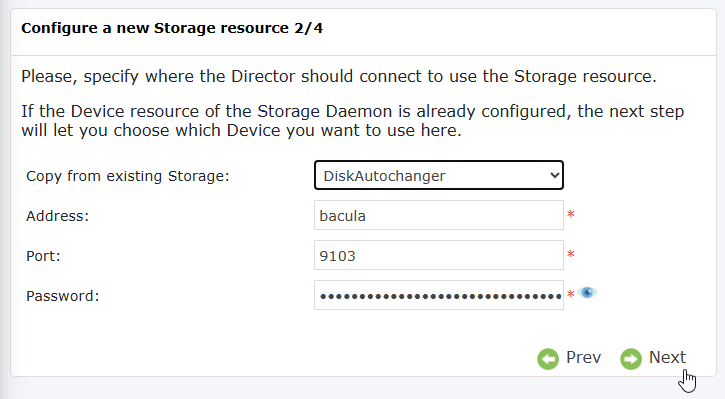Expand the dropdown chevron arrow for existing Storage

click(x=554, y=175)
